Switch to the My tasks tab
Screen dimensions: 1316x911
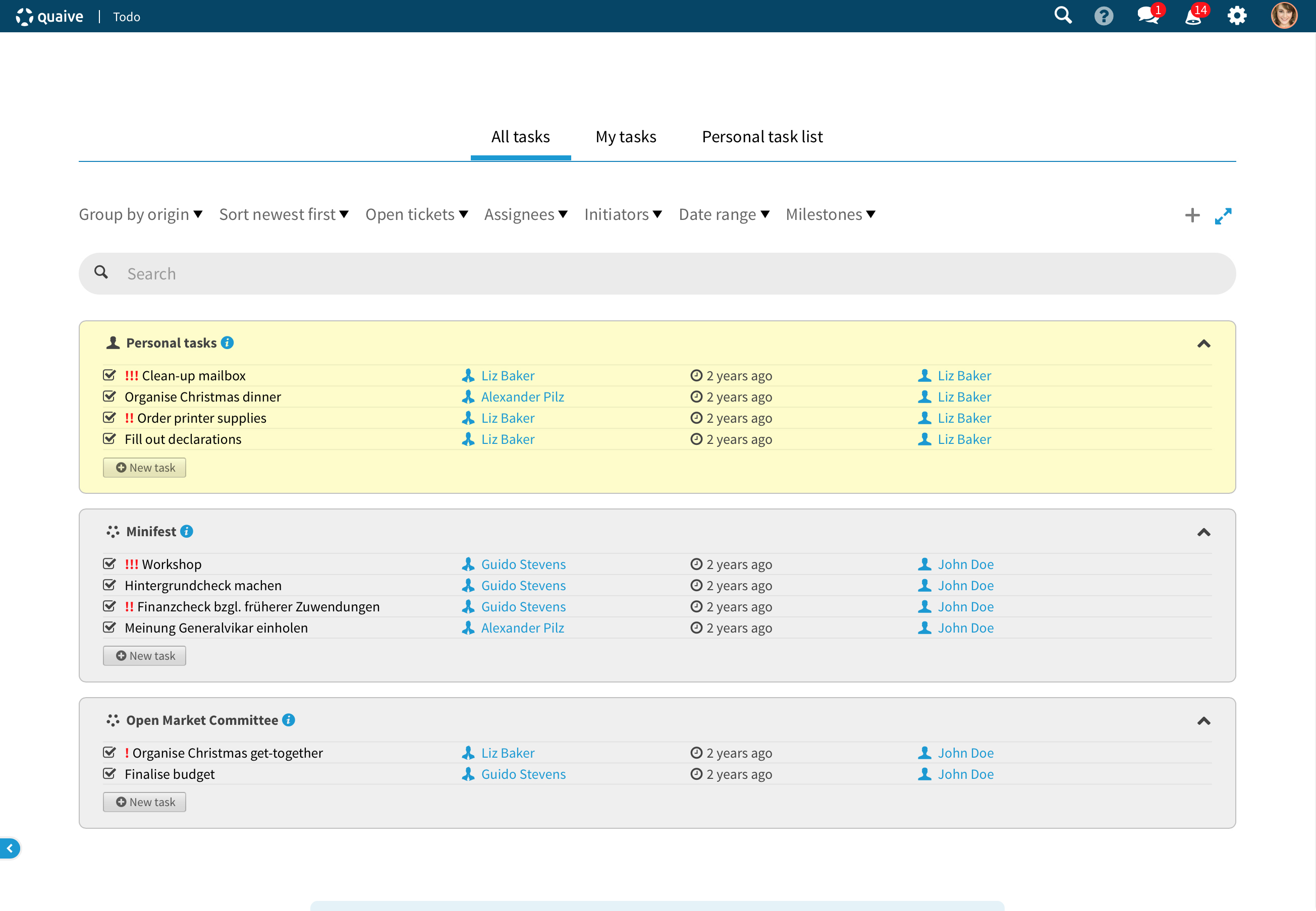coord(626,137)
